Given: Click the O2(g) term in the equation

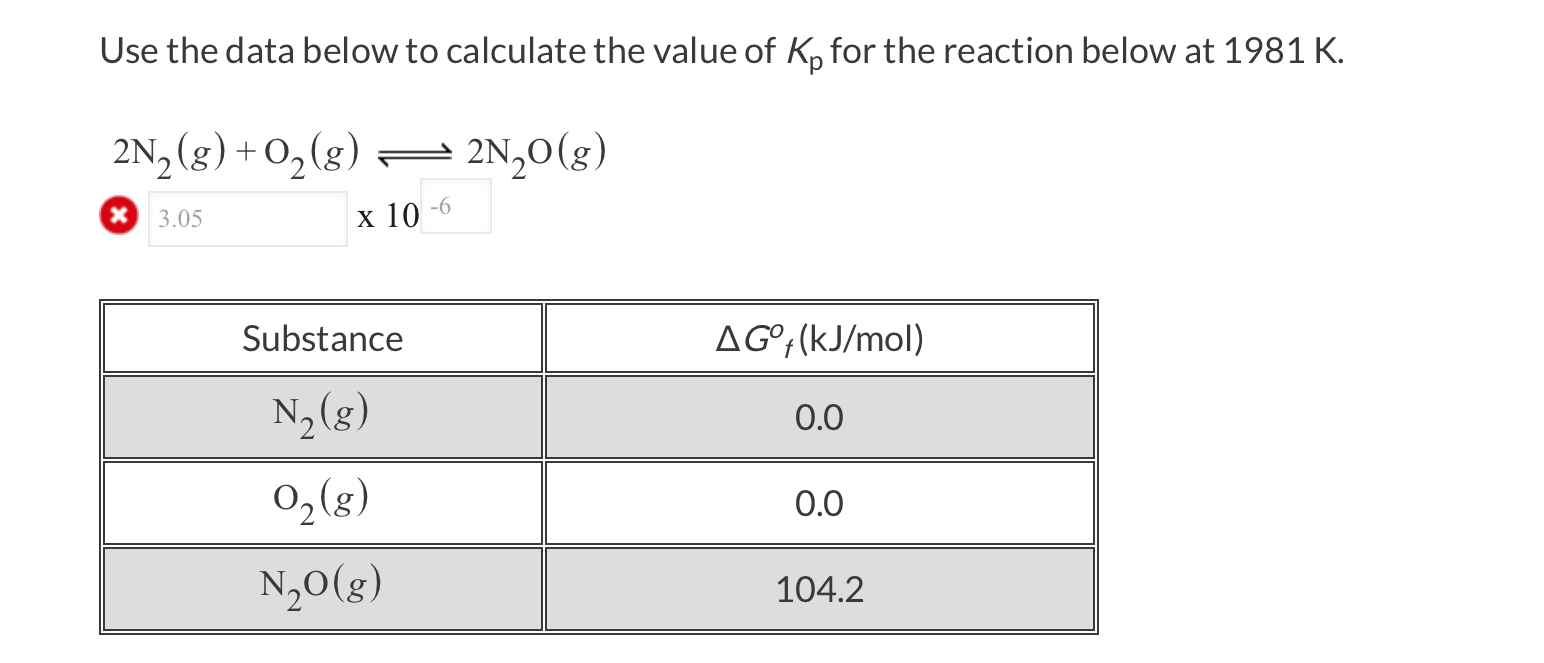Looking at the screenshot, I should pos(308,150).
